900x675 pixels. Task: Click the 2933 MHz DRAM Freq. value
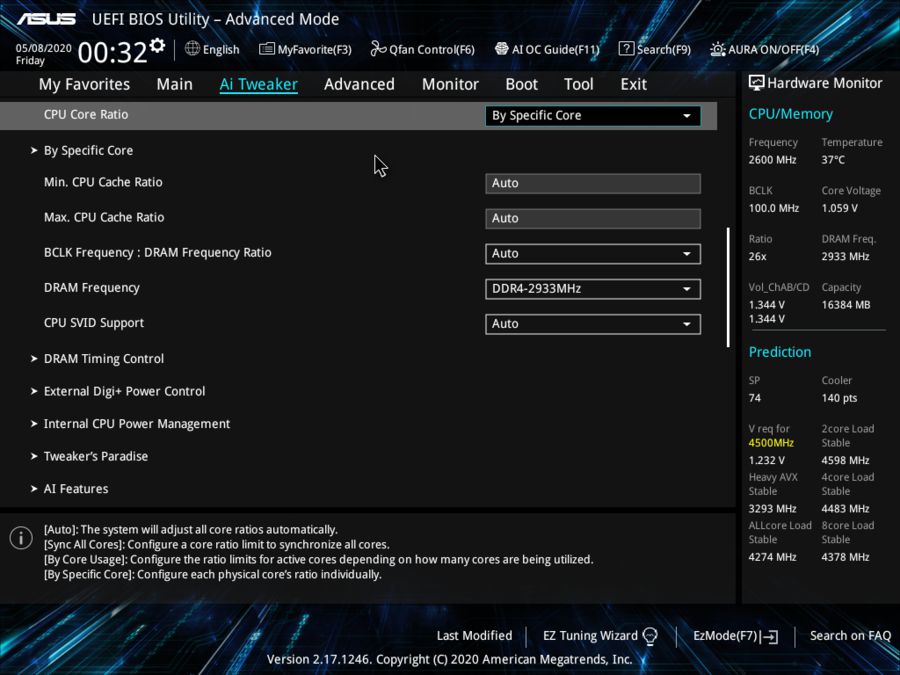pyautogui.click(x=845, y=257)
